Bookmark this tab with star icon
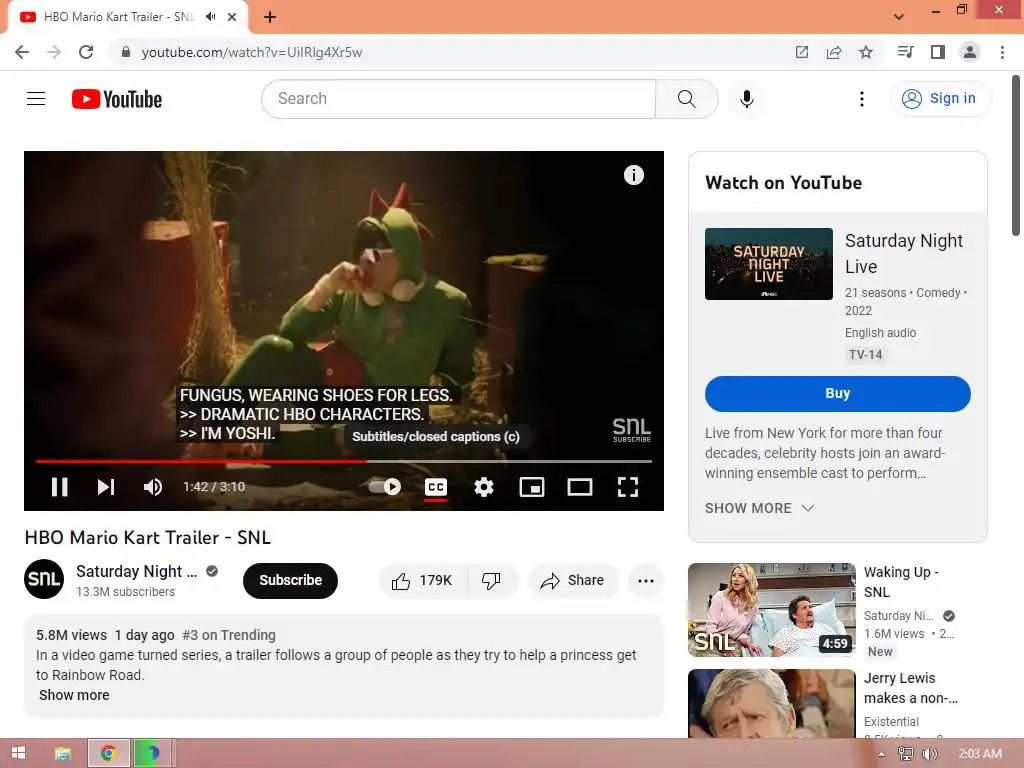 pos(866,52)
